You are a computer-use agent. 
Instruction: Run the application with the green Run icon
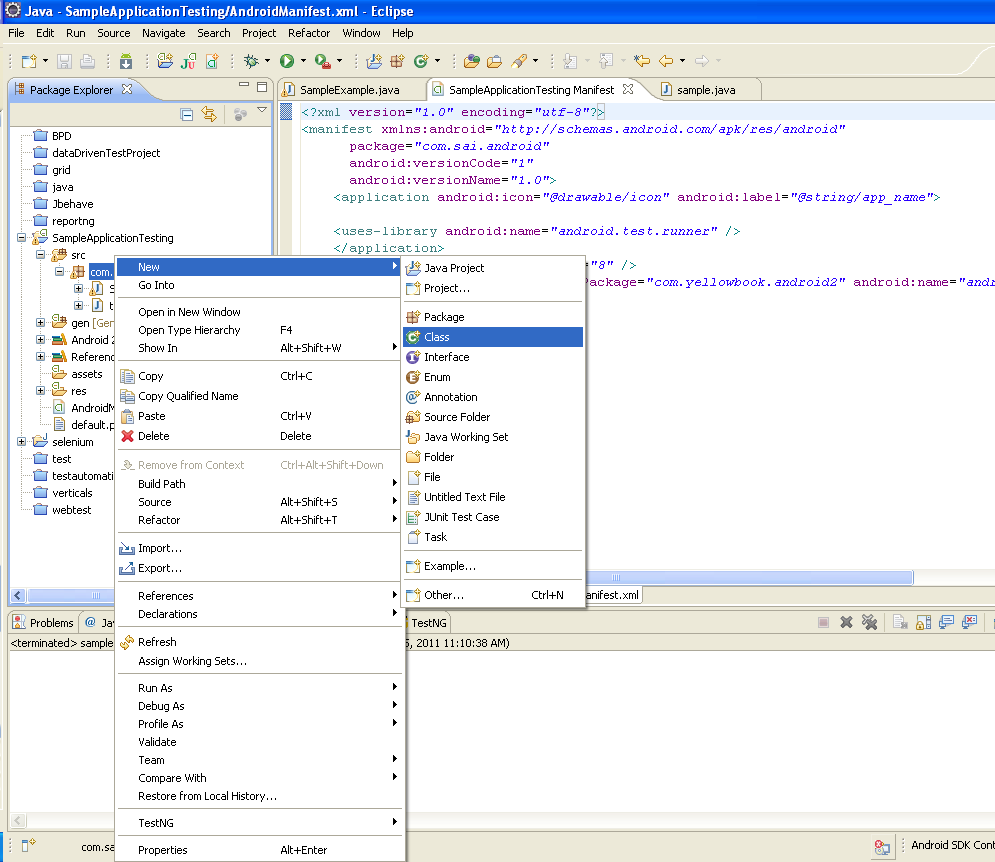287,62
